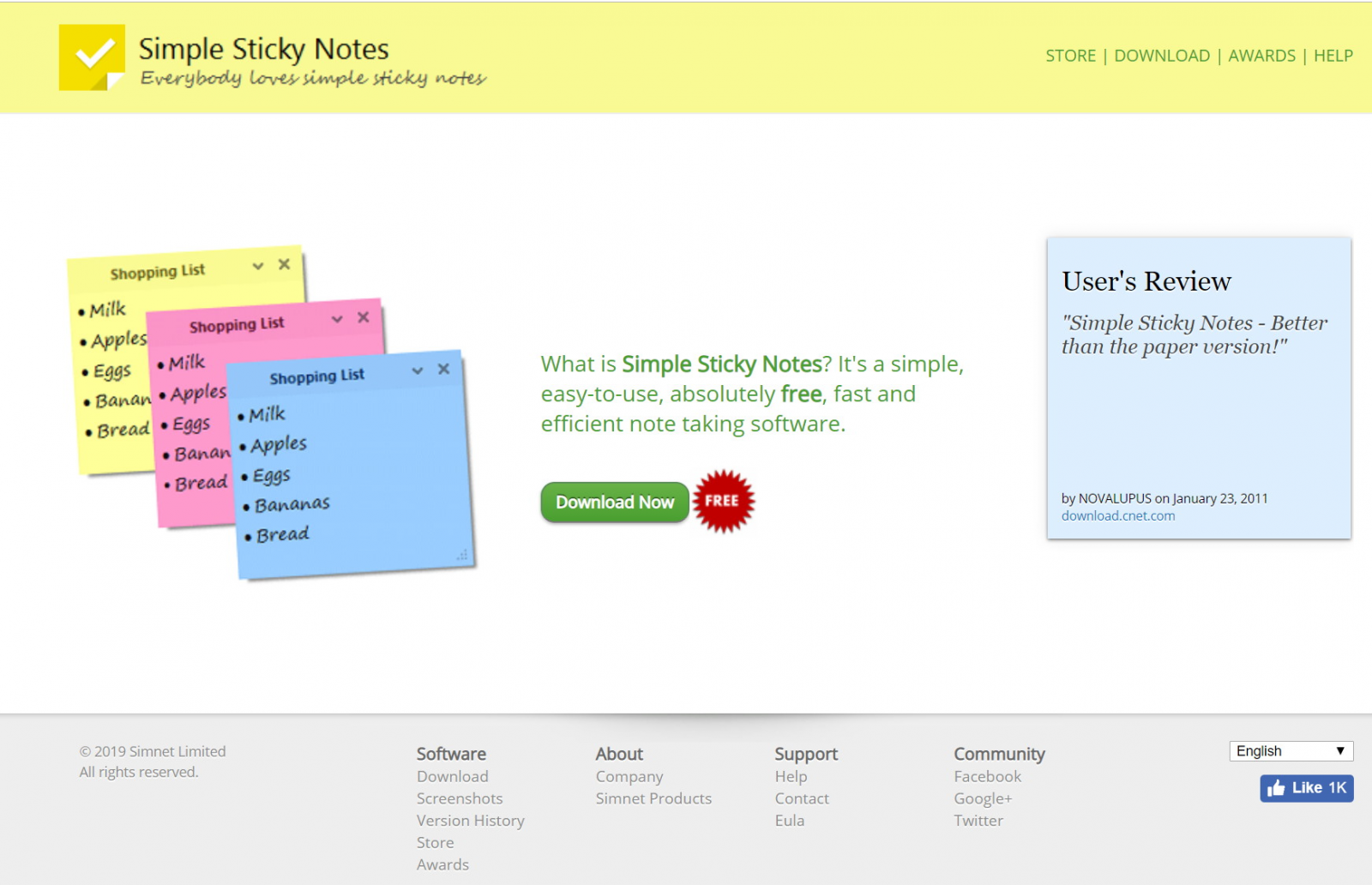Click the Twitter community link

pyautogui.click(x=978, y=821)
